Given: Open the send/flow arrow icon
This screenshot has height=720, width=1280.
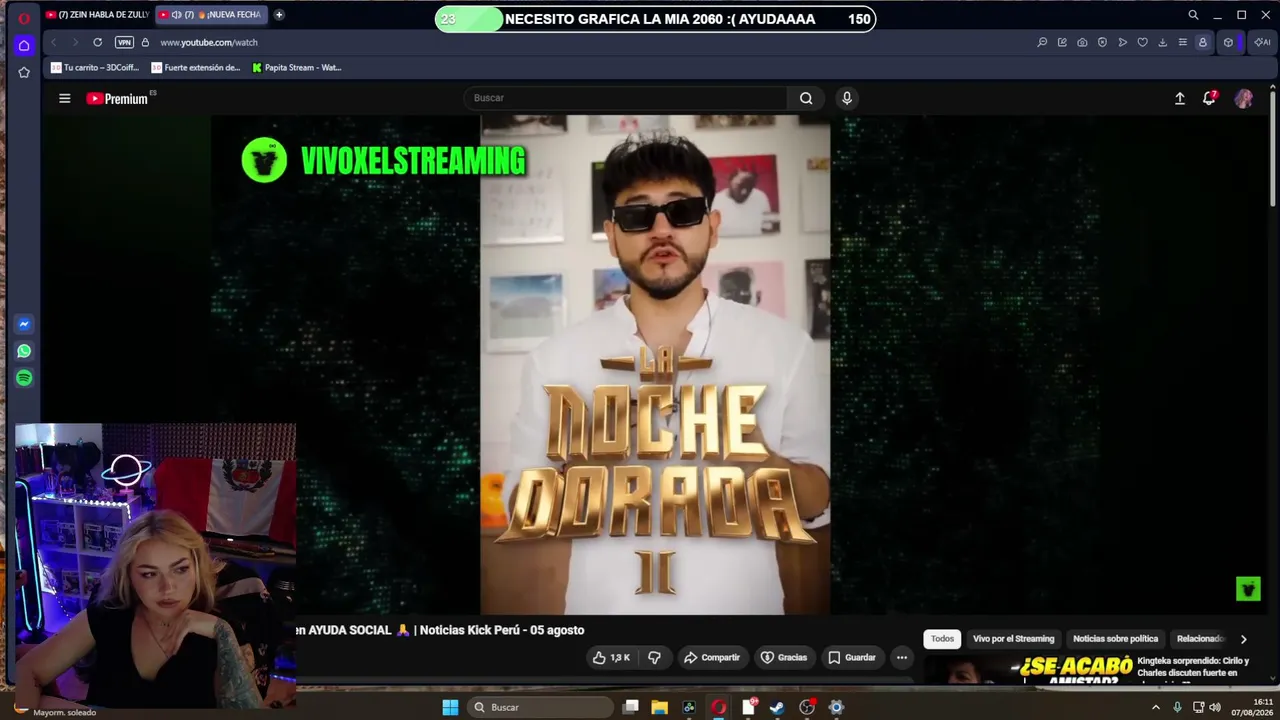Looking at the screenshot, I should 1122,42.
